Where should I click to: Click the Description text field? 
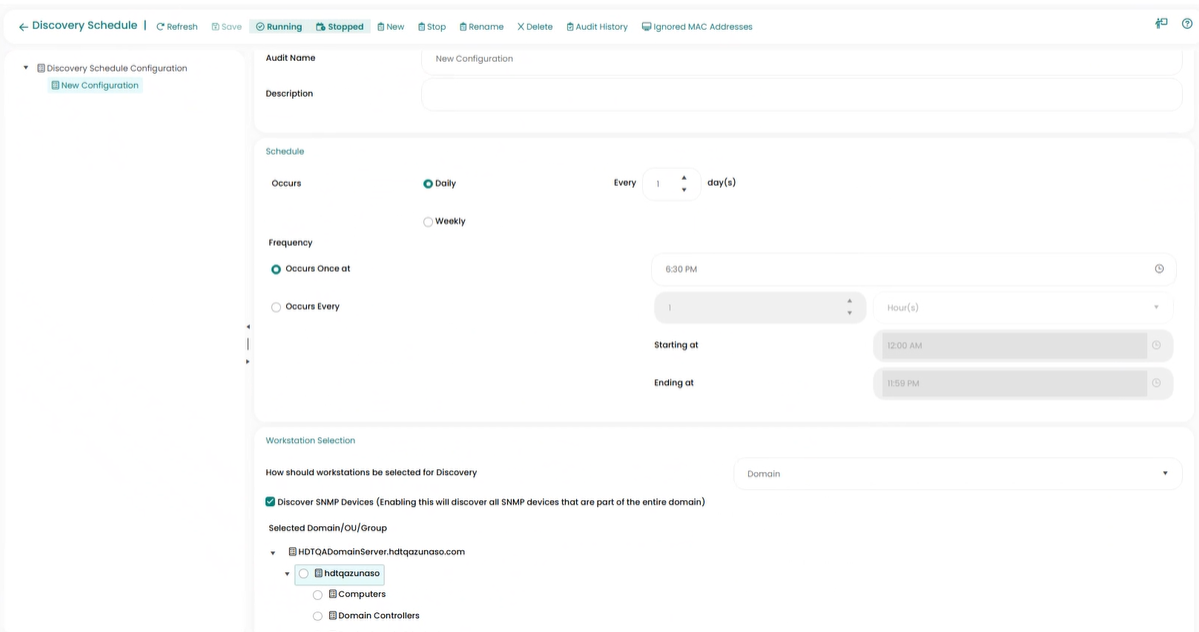pyautogui.click(x=801, y=94)
